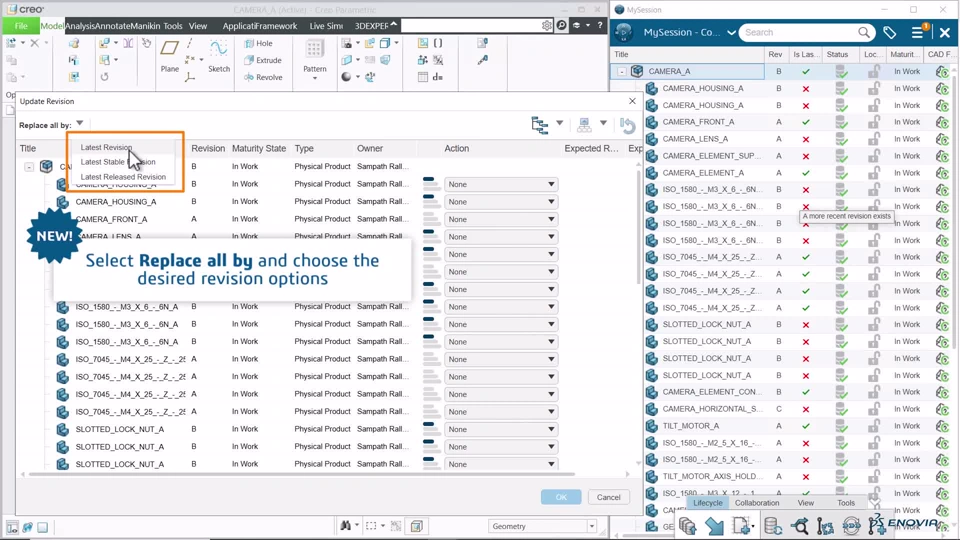Click the Creo command search icon
The width and height of the screenshot is (960, 540).
coord(561,25)
